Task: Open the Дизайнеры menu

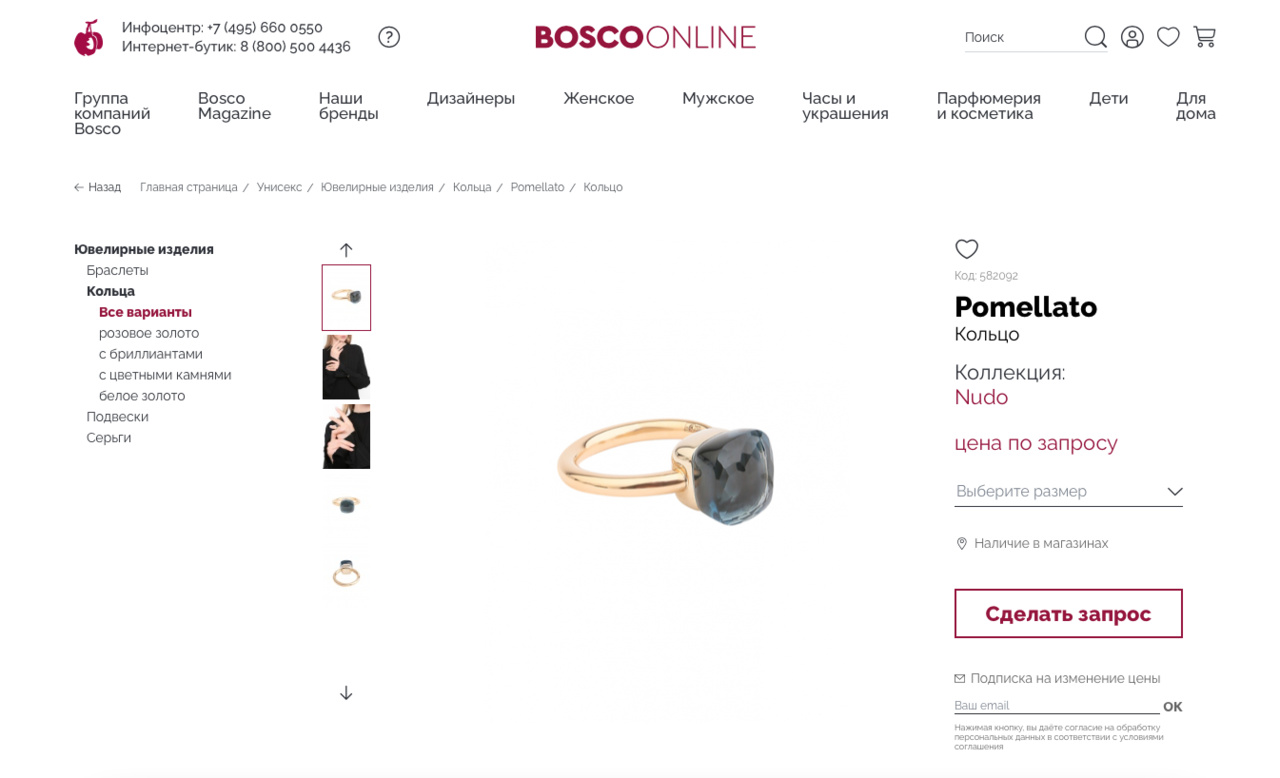Action: coord(470,98)
